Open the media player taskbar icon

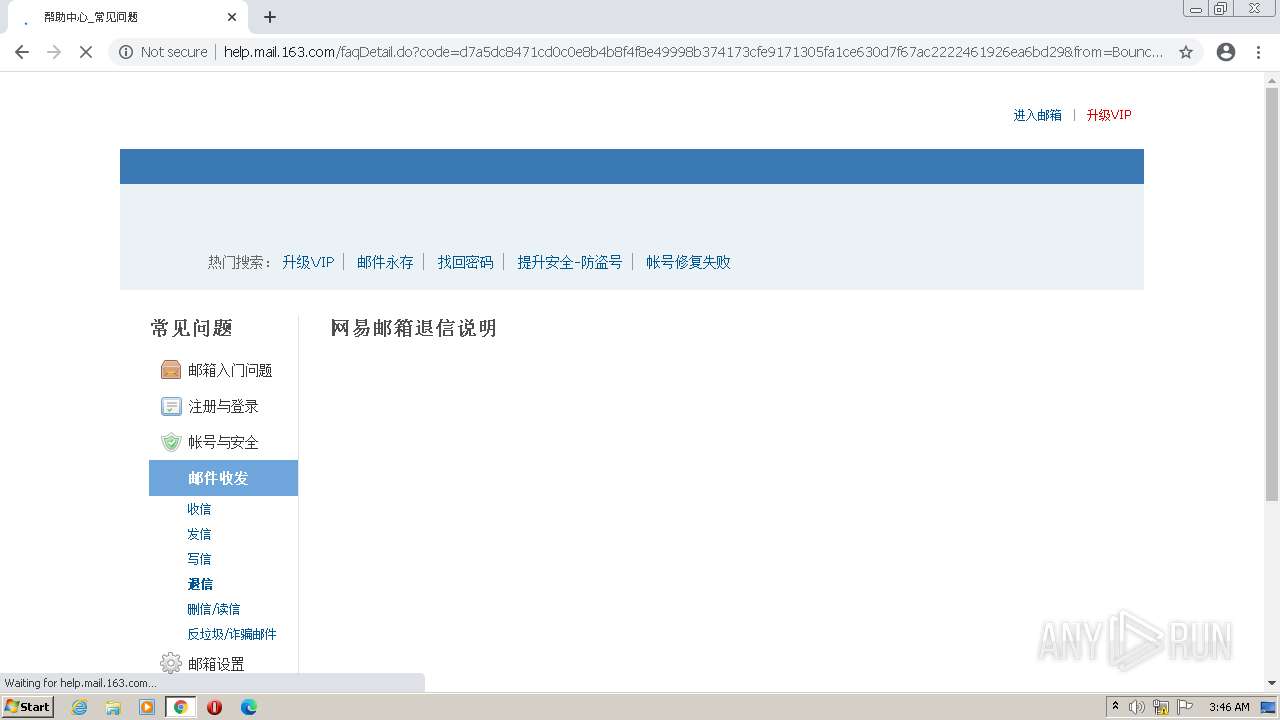pyautogui.click(x=147, y=707)
